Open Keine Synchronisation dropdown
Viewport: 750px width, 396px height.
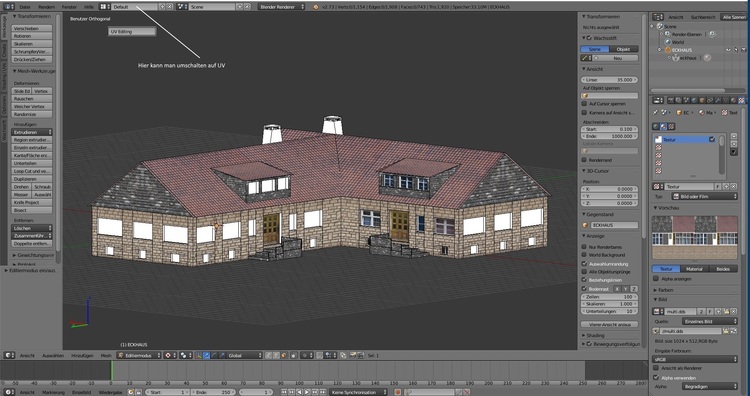[x=358, y=392]
